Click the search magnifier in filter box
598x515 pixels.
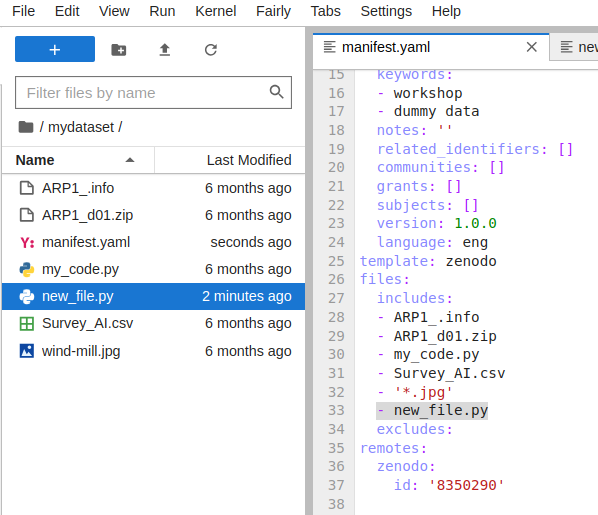click(276, 92)
